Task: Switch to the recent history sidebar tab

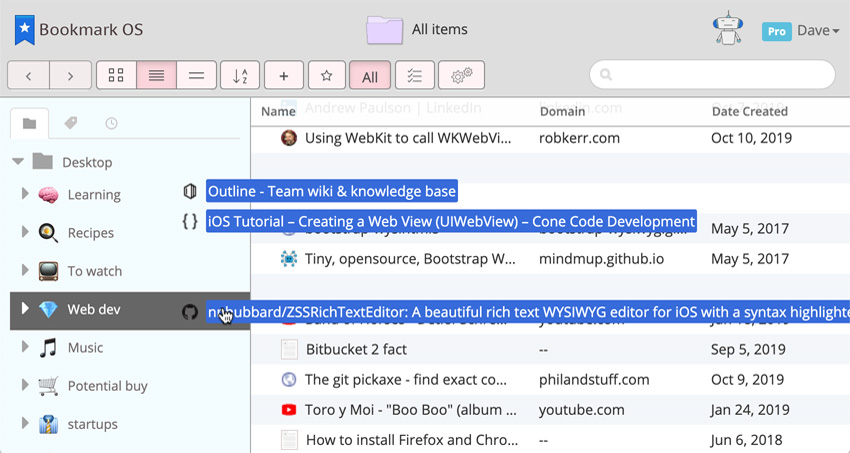Action: coord(111,123)
